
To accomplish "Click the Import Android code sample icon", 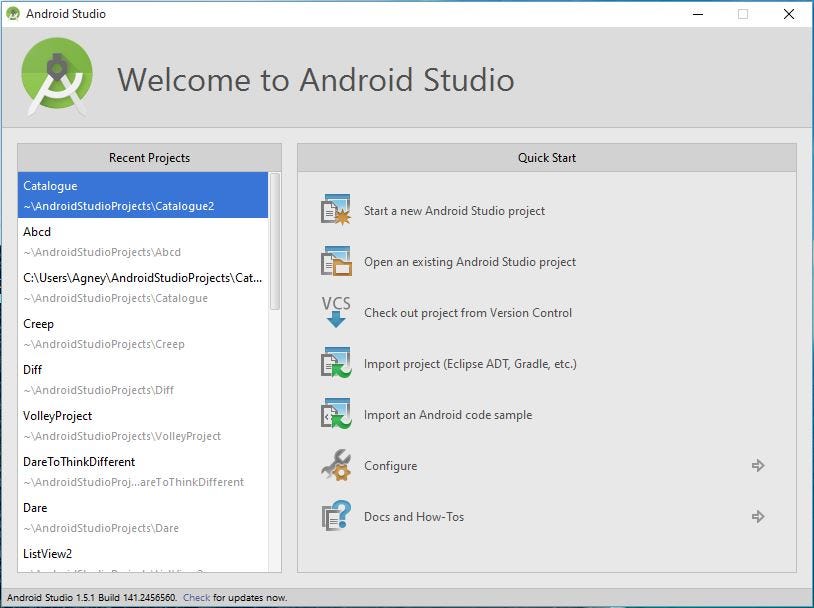I will [x=335, y=415].
